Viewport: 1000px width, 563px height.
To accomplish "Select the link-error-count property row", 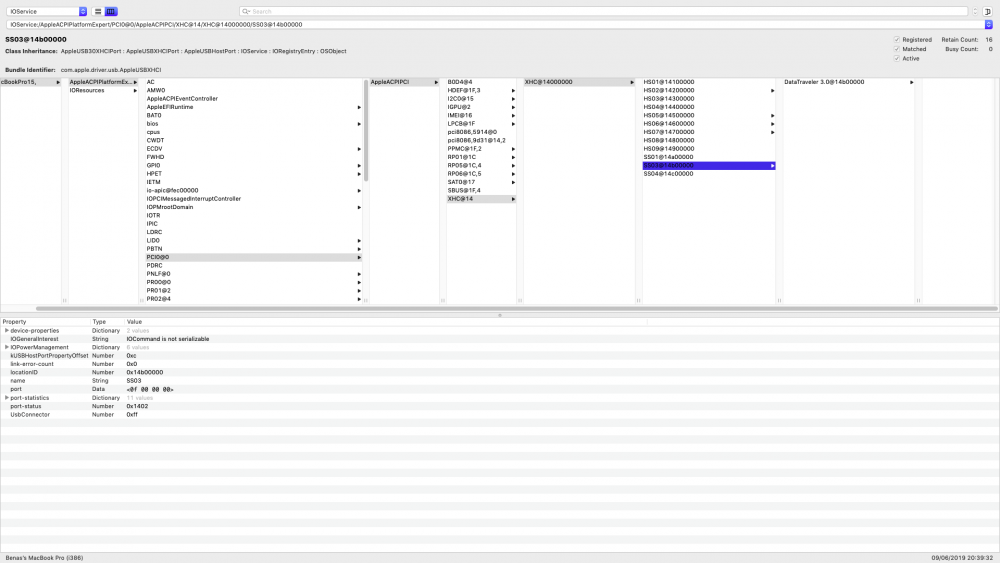I will 499,364.
